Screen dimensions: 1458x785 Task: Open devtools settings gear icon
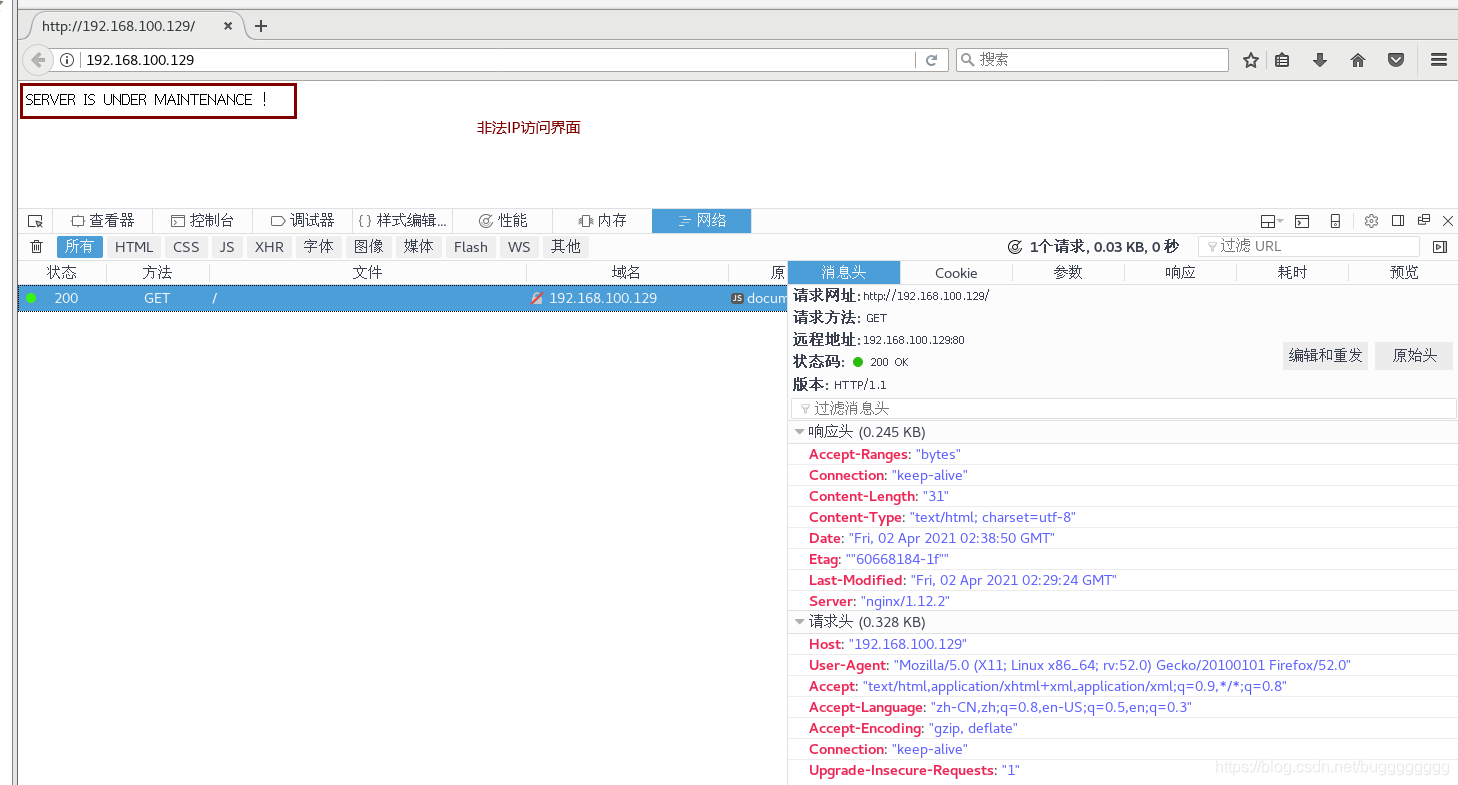click(1371, 221)
